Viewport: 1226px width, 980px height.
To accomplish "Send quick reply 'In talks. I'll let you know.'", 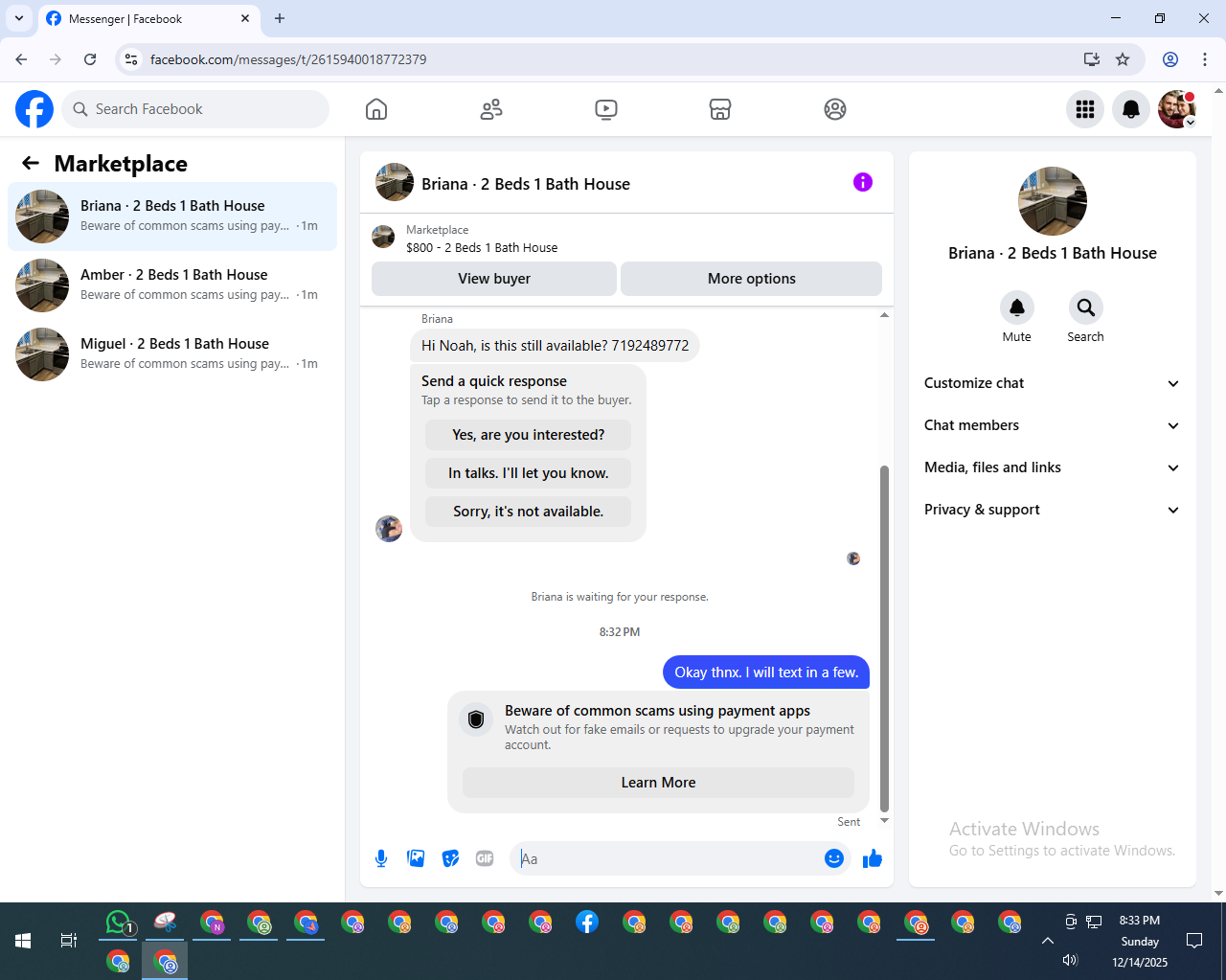I will [529, 473].
